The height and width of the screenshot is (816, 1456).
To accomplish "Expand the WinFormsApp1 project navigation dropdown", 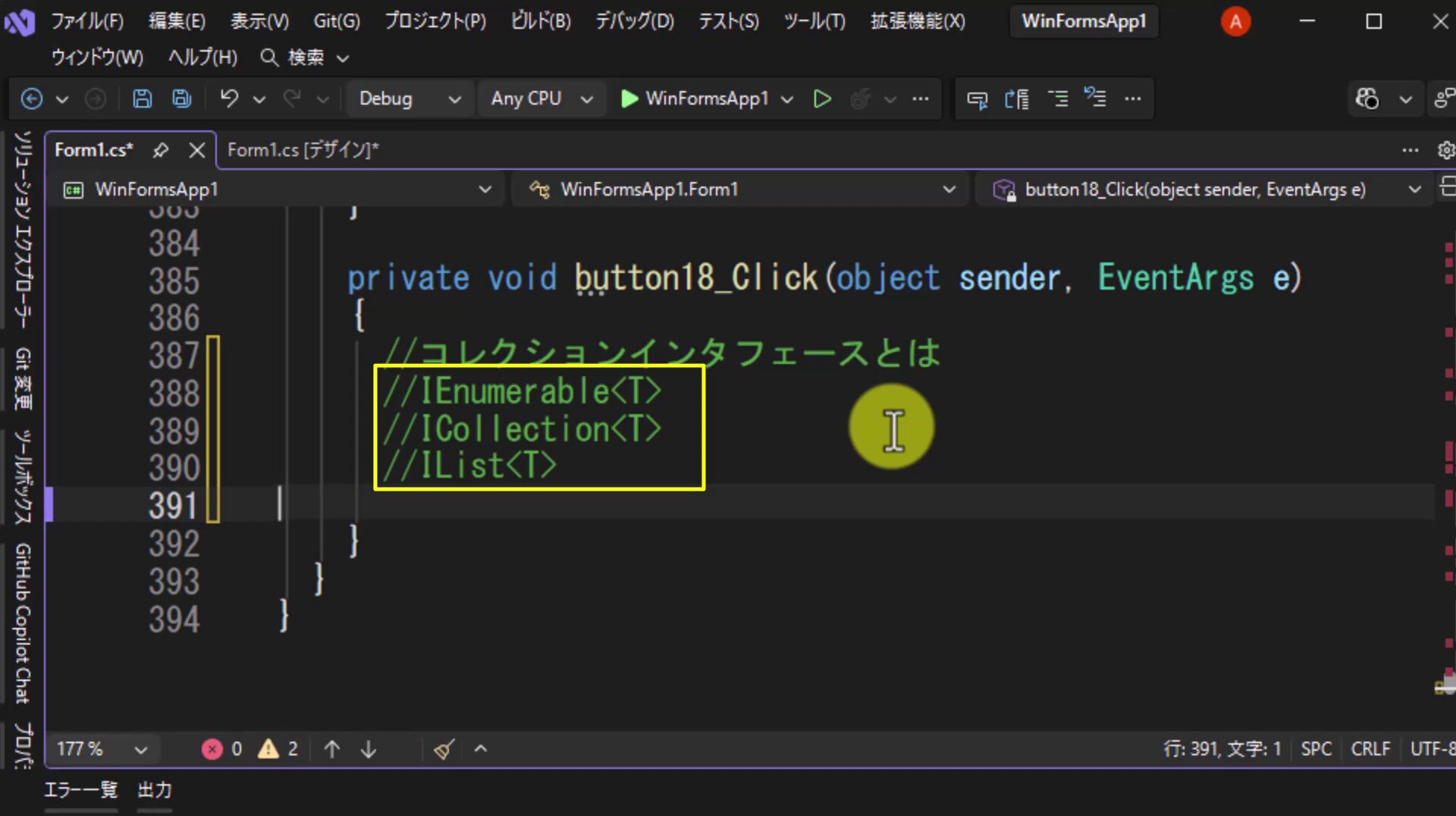I will pos(278,190).
